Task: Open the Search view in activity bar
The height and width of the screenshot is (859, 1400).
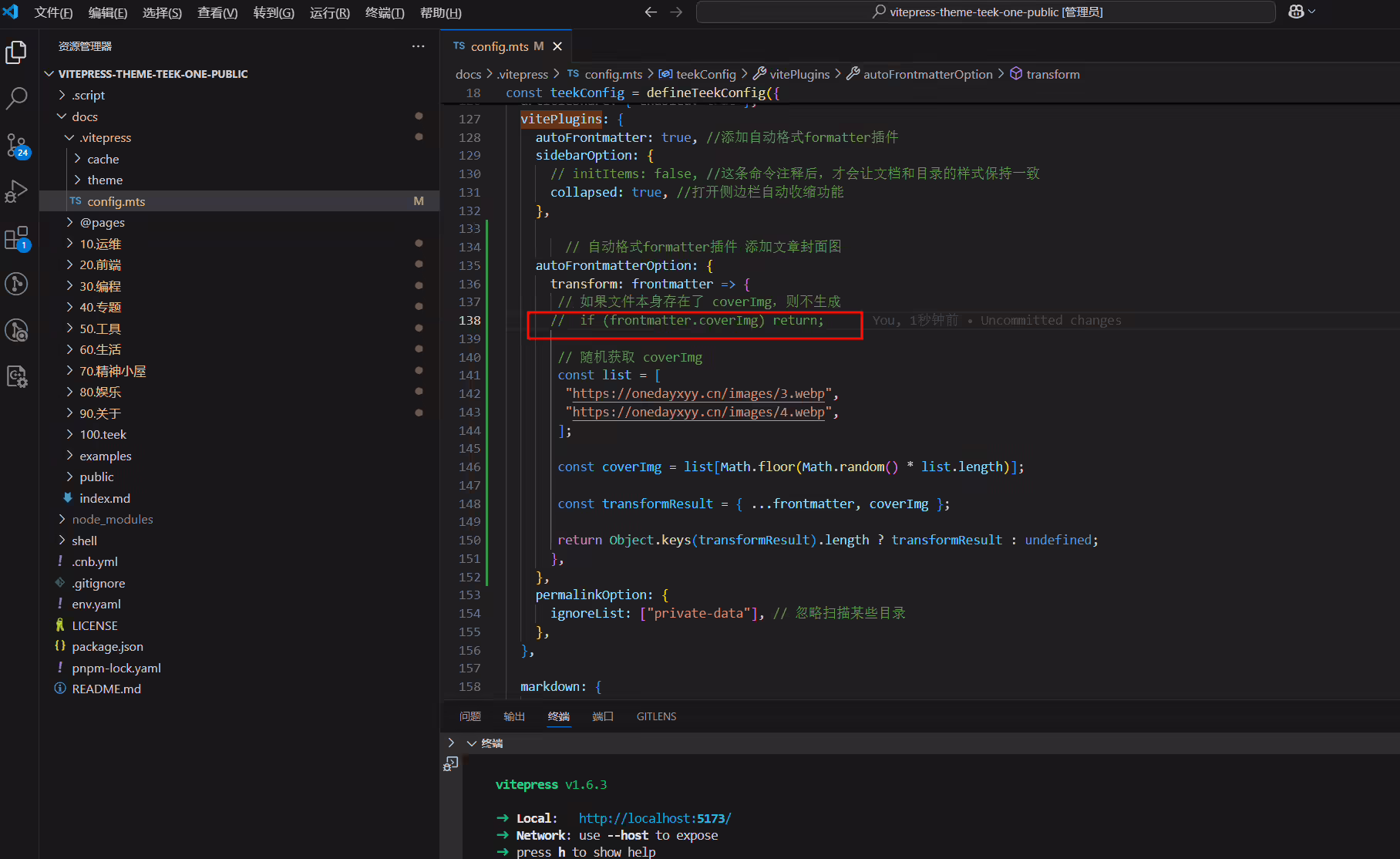Action: [16, 98]
